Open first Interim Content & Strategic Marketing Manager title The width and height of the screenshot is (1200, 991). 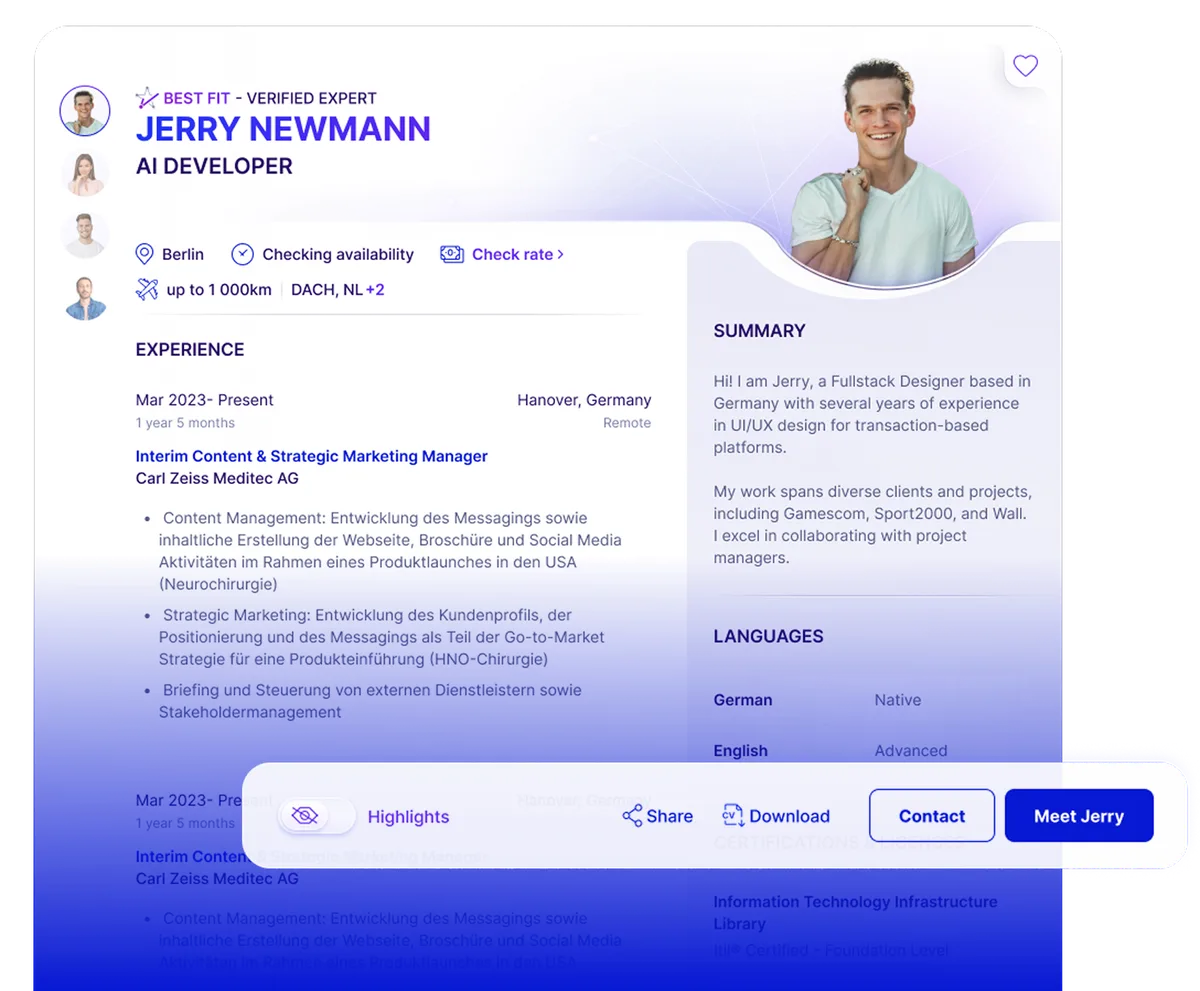(312, 456)
